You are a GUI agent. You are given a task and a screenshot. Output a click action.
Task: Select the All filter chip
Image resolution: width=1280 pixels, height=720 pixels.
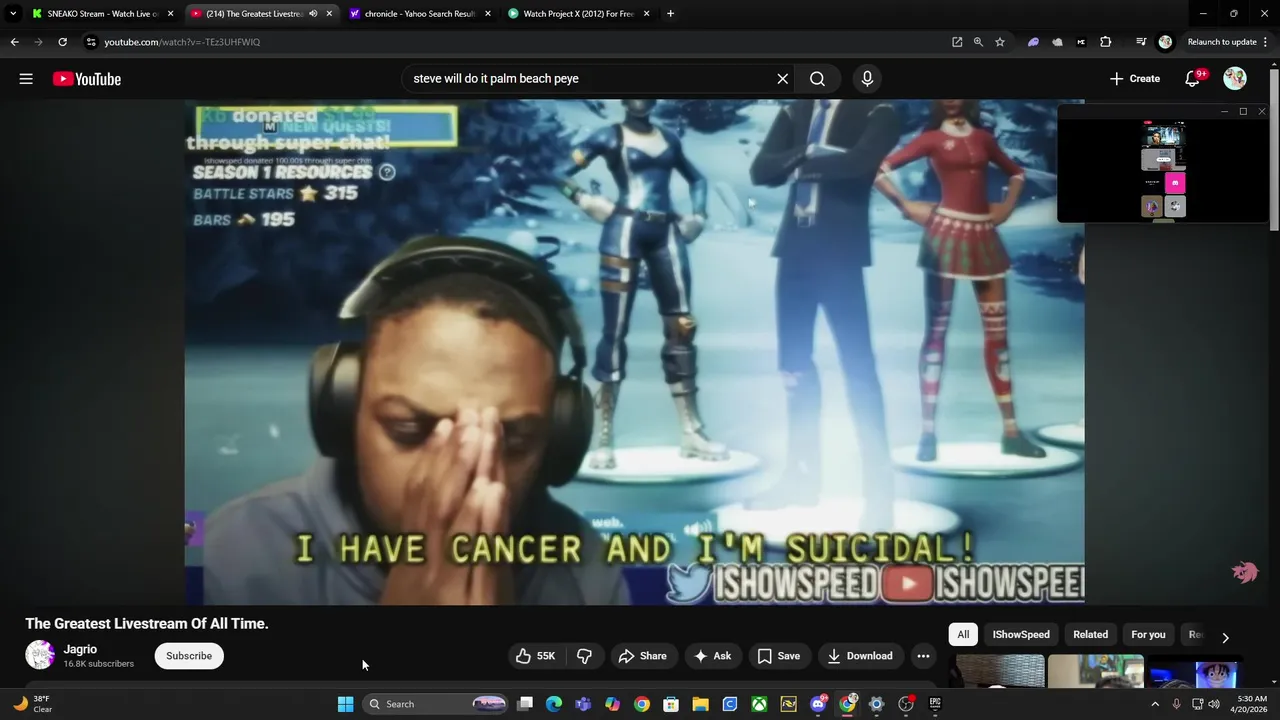tap(963, 634)
